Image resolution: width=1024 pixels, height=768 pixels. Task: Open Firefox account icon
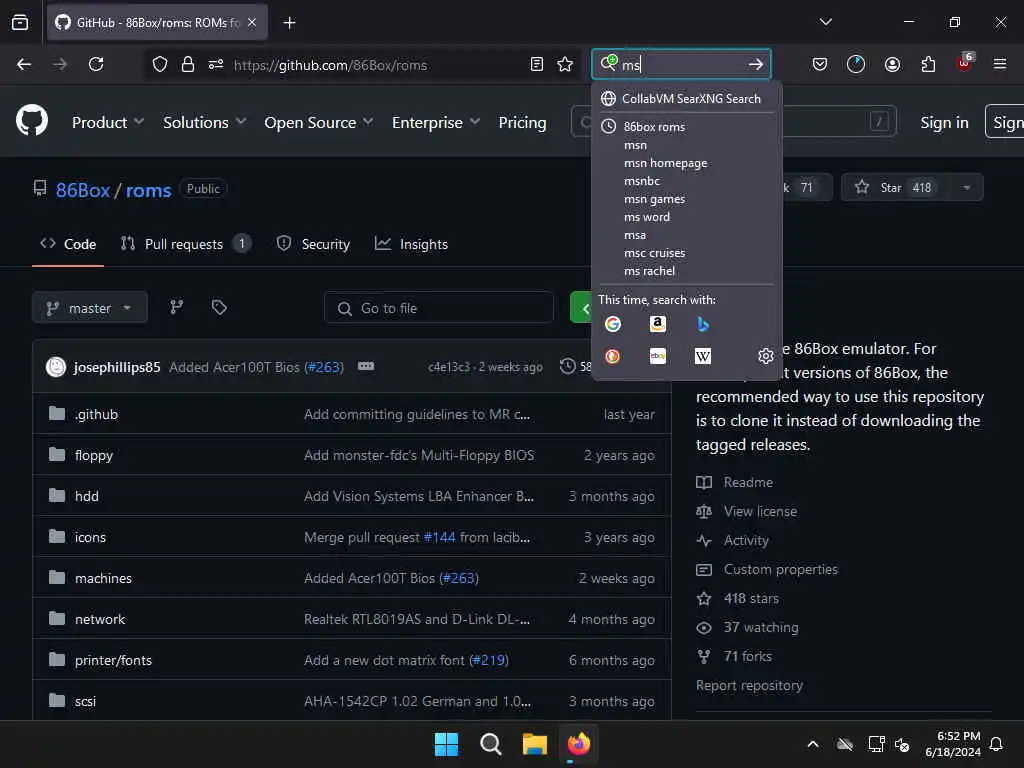coord(892,64)
